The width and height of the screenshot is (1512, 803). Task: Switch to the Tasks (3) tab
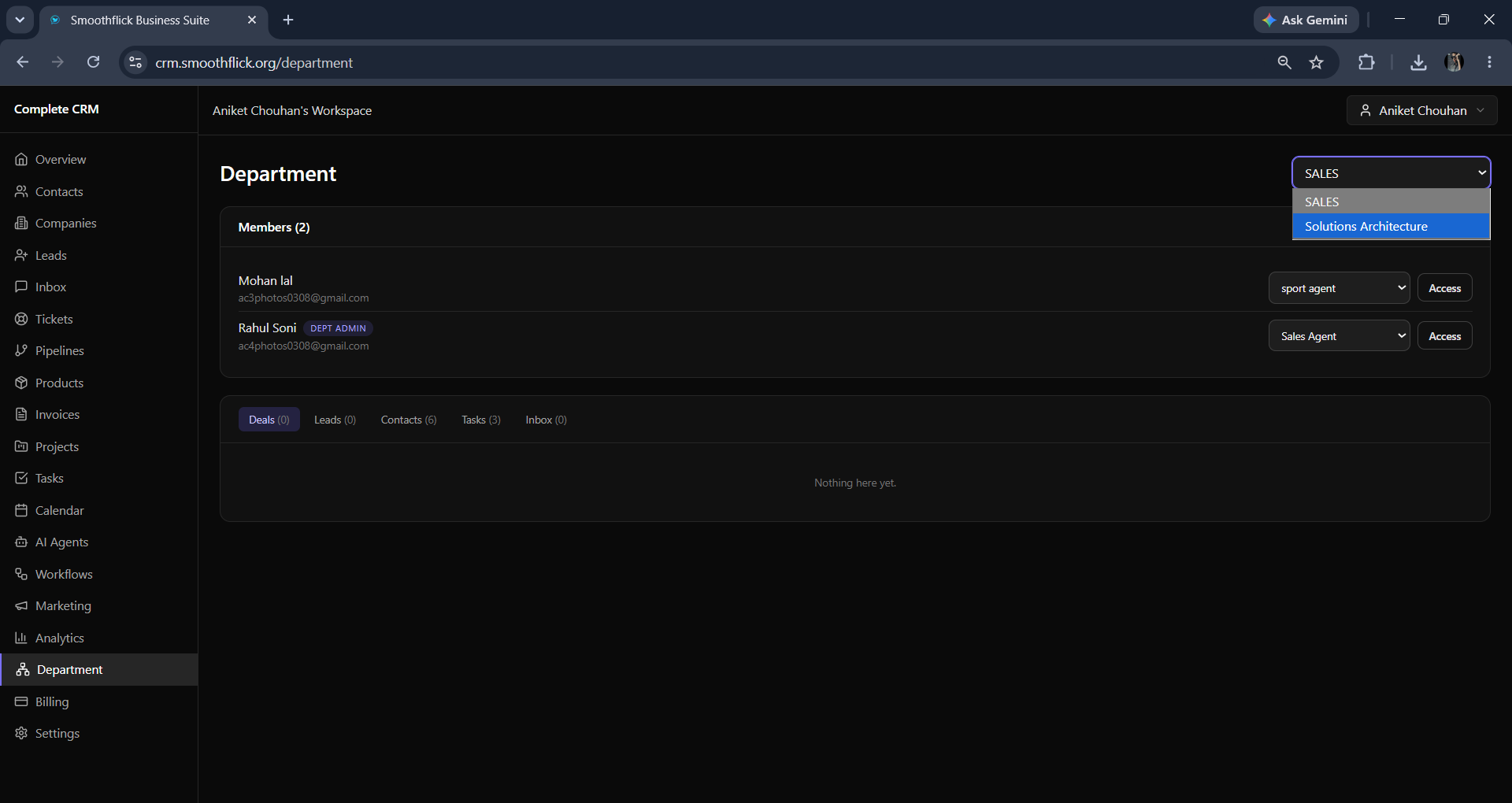click(481, 420)
